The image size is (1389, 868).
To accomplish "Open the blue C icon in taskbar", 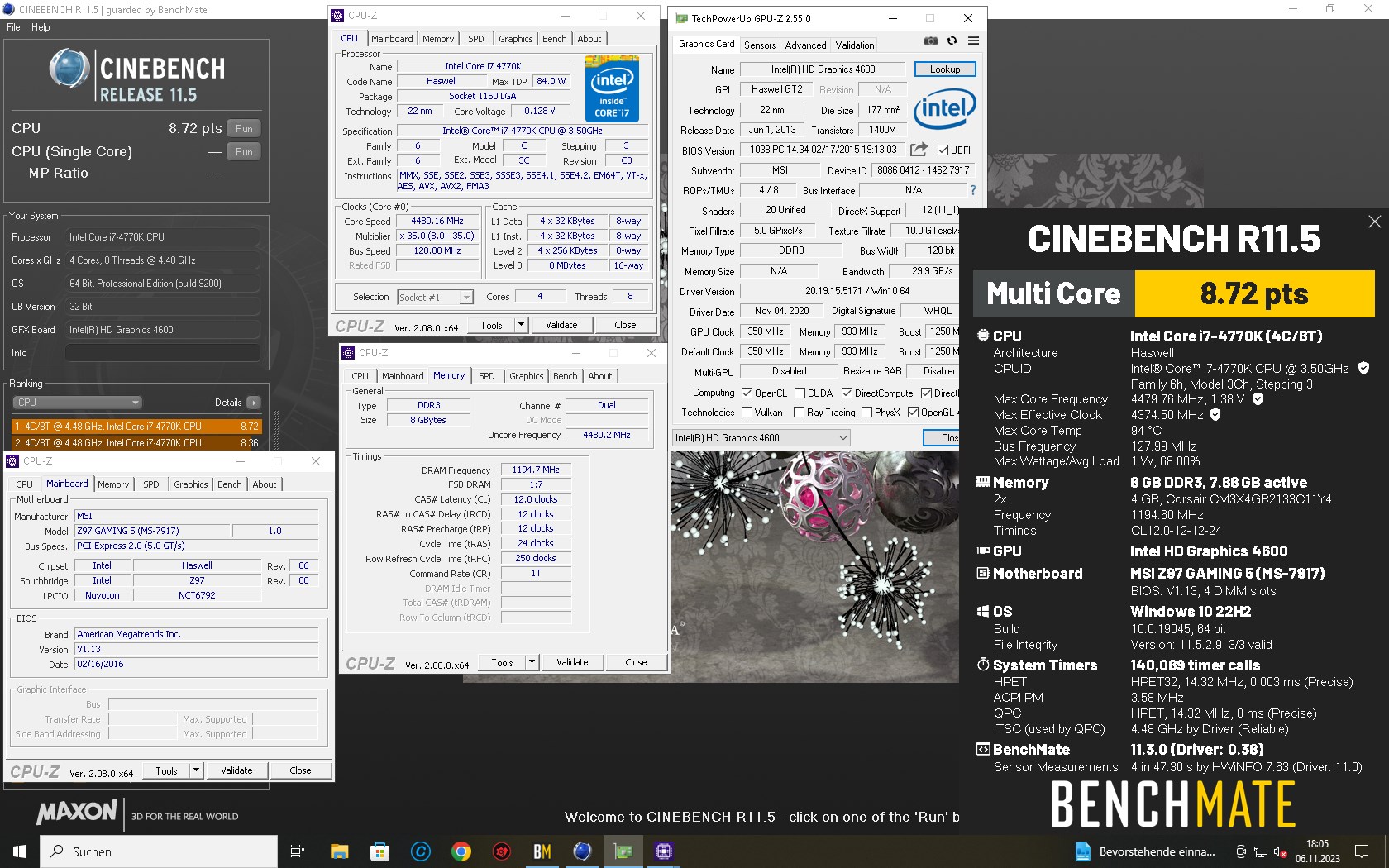I will 421,851.
